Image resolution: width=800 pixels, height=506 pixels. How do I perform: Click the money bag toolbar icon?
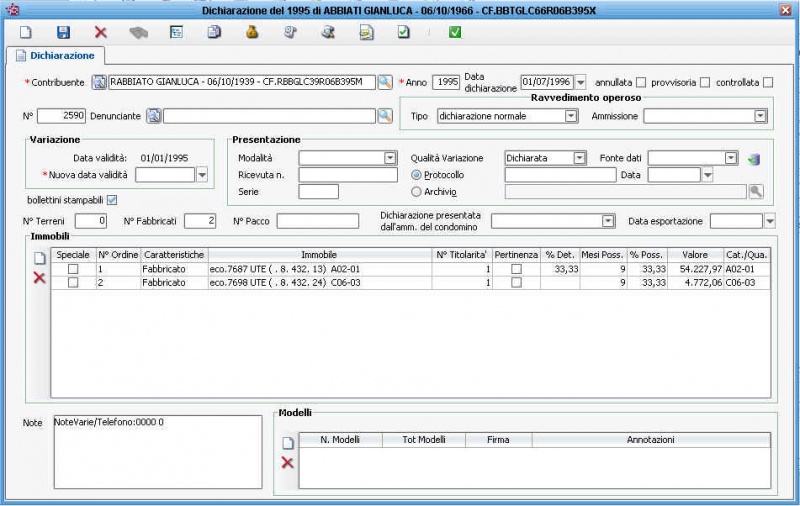pos(252,32)
